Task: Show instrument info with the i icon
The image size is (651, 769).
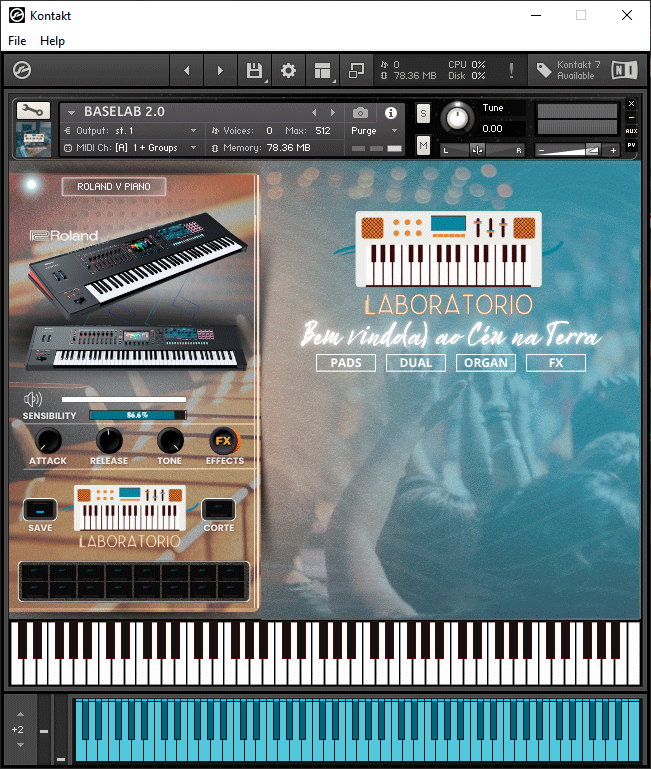Action: 391,113
